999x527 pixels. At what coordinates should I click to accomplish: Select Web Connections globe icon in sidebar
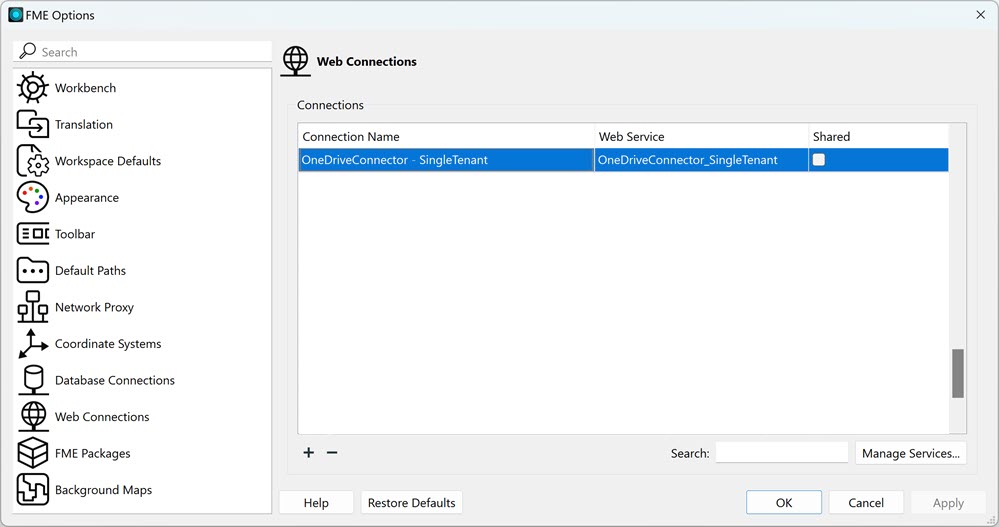point(33,416)
